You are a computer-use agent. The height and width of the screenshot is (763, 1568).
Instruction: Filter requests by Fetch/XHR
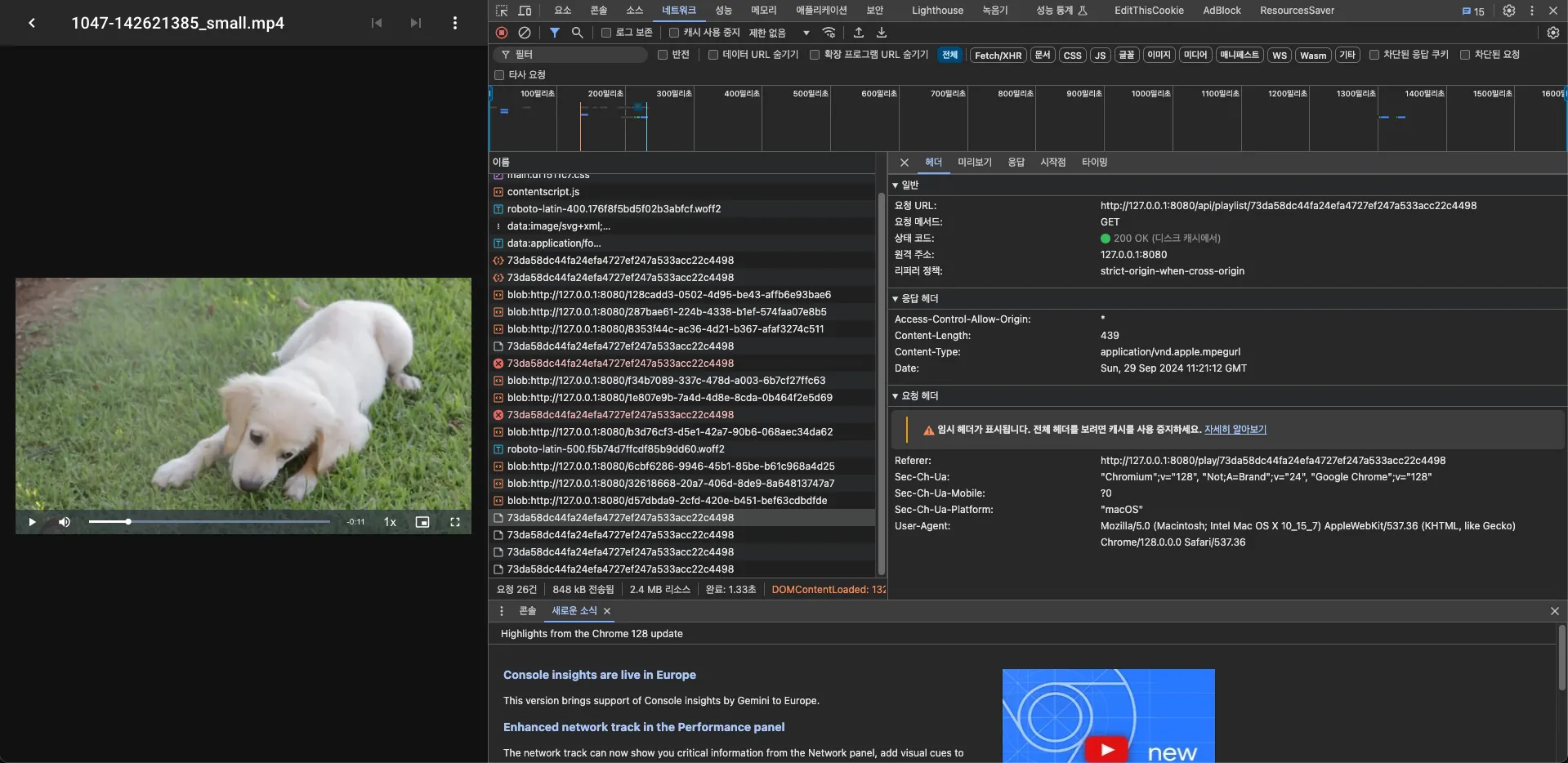[x=998, y=56]
